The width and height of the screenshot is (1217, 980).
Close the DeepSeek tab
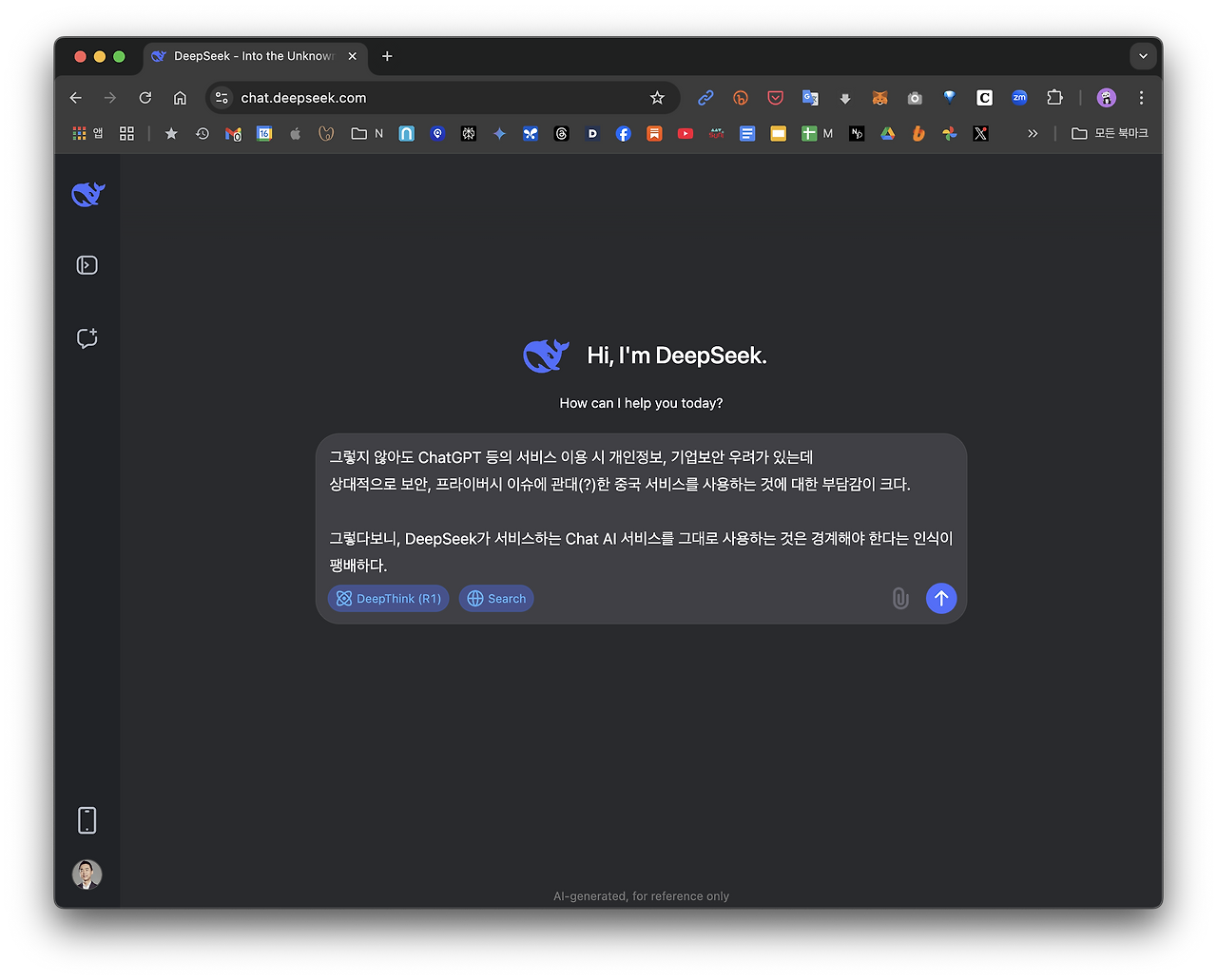353,56
